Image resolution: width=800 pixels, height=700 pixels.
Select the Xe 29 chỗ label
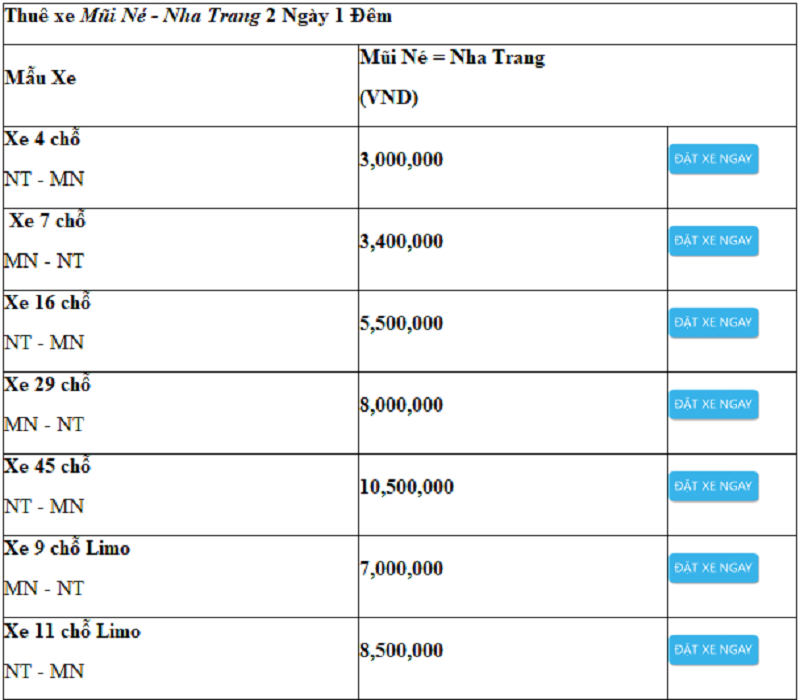coord(47,385)
